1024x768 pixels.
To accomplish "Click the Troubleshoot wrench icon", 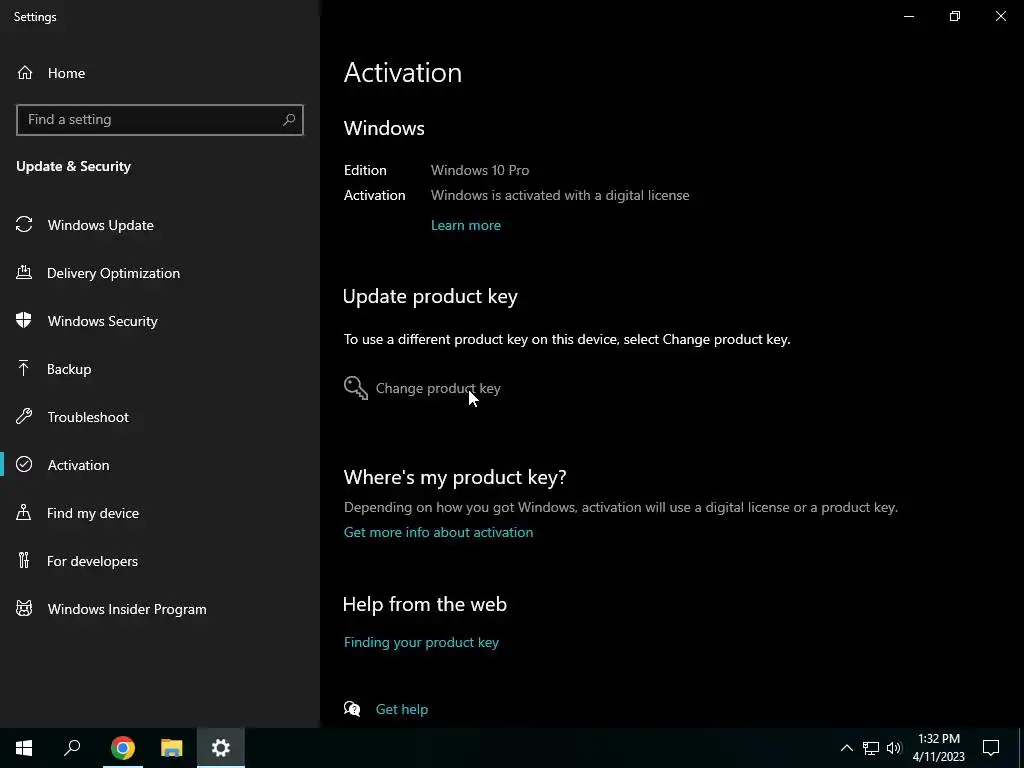I will 24,416.
